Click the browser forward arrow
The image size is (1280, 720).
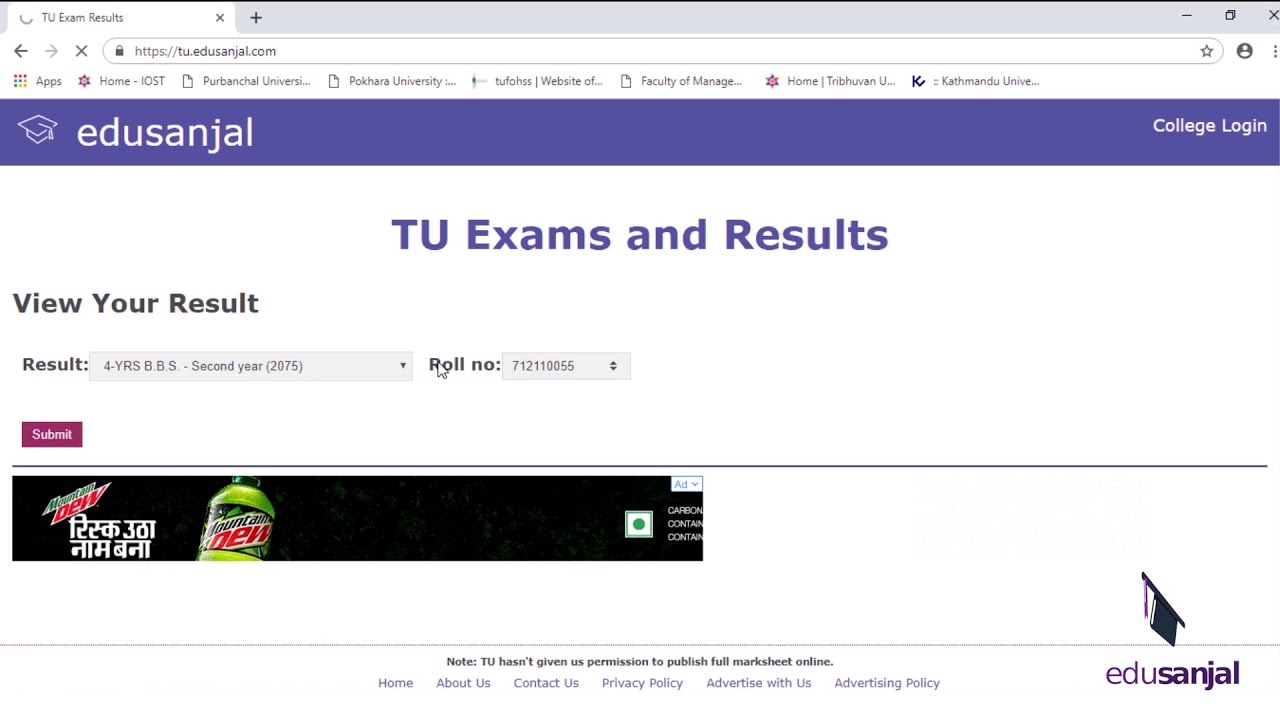click(x=51, y=51)
